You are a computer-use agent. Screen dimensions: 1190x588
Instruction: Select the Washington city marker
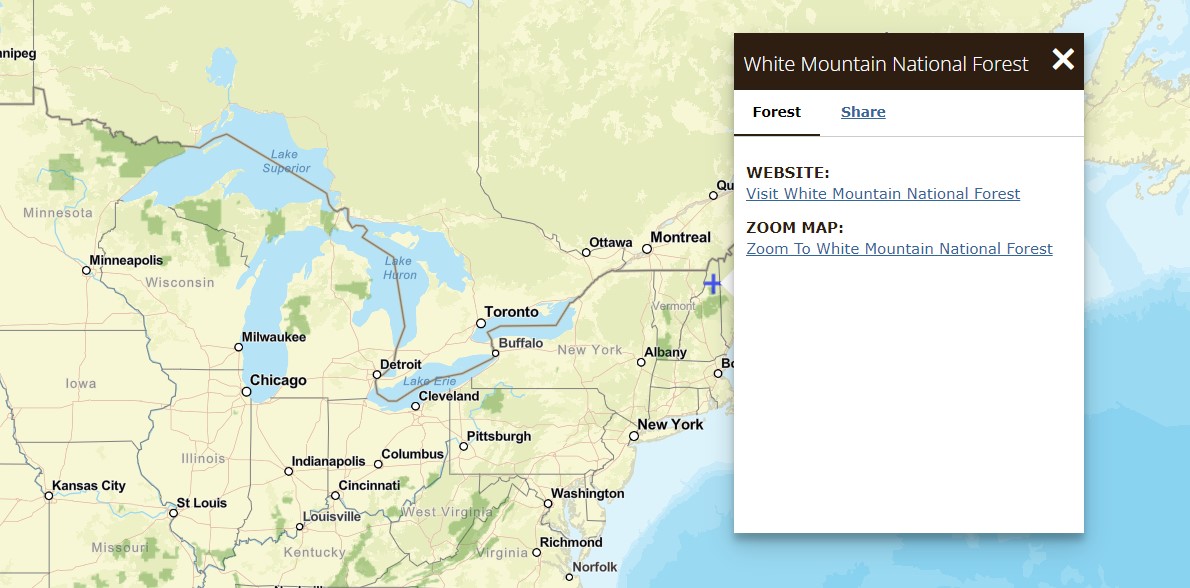tap(548, 504)
